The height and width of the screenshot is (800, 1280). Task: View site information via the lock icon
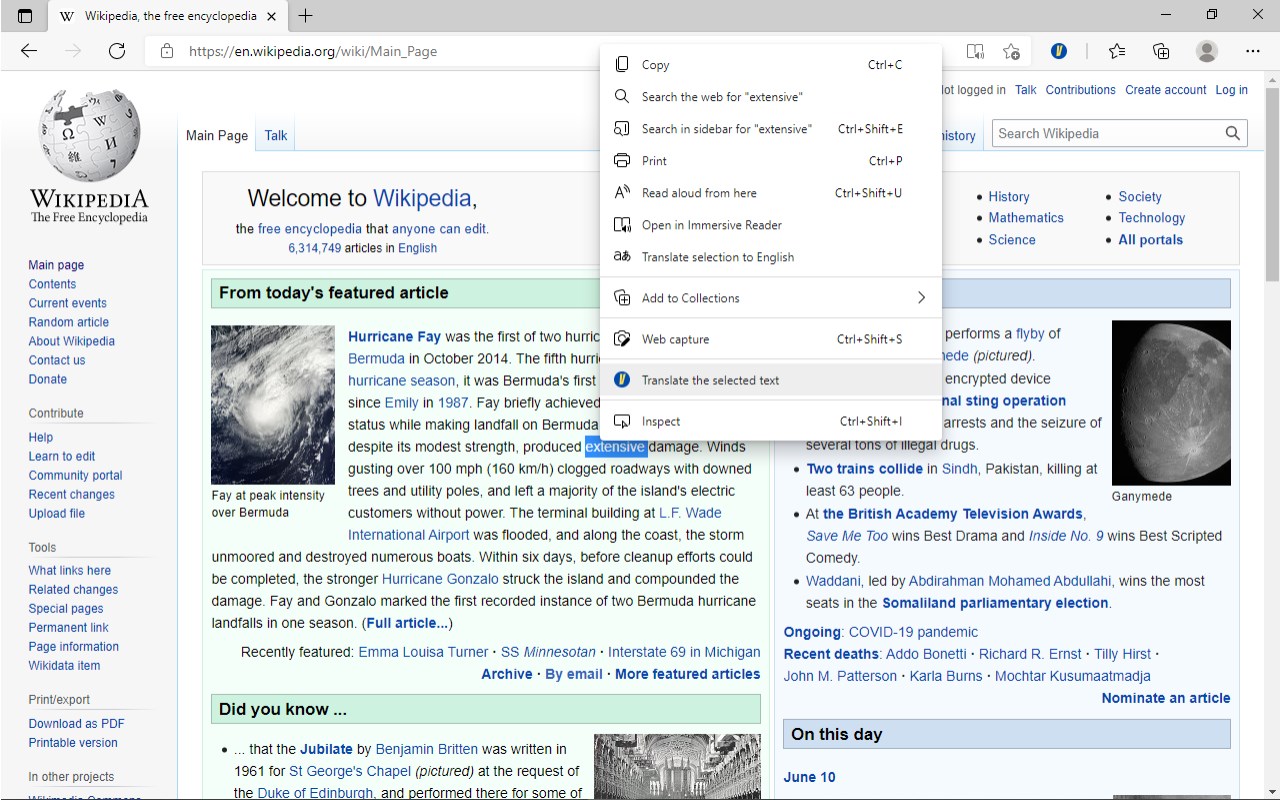(167, 51)
